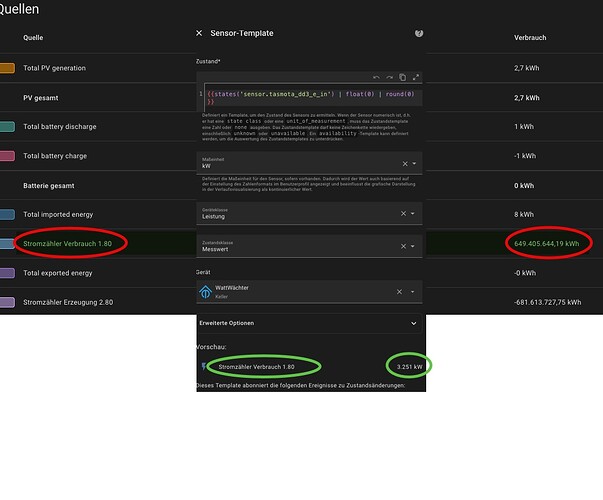Click the Stromzähler Verbrauch 1.80 preview entry
Image resolution: width=603 pixels, height=500 pixels.
coord(257,367)
